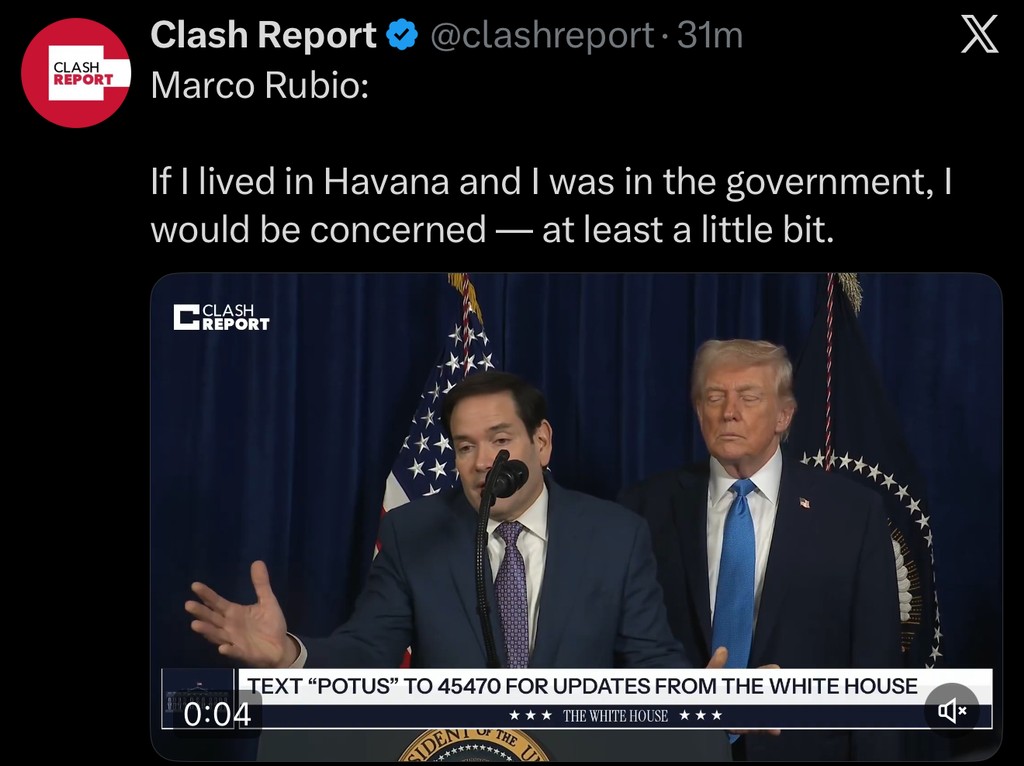Open the post via the 31m timestamp
This screenshot has height=766, width=1024.
click(x=710, y=36)
